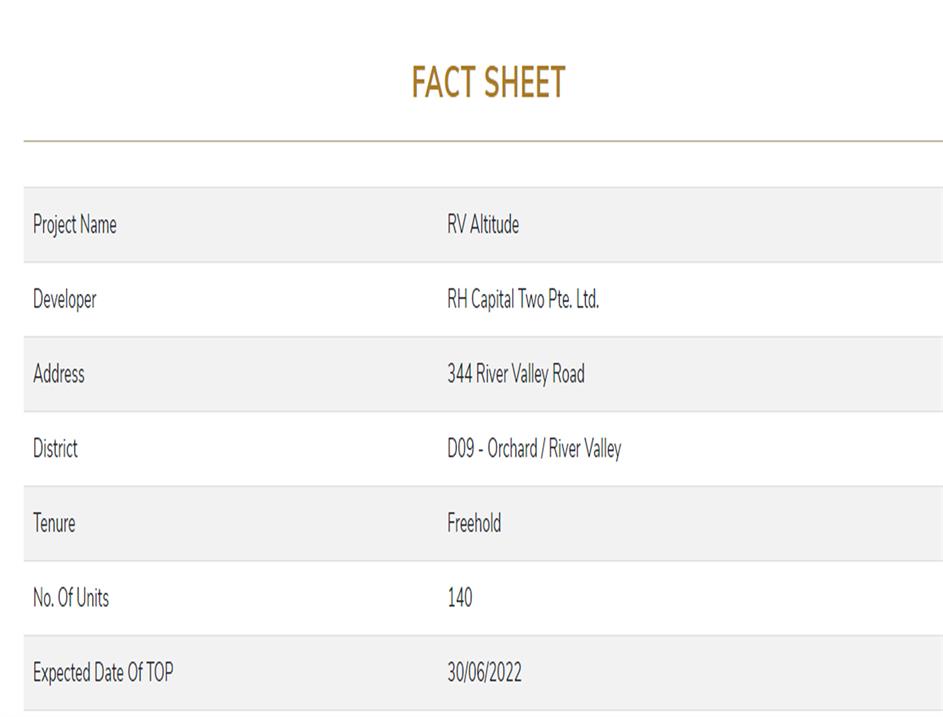Click the FACT SHEET heading
The height and width of the screenshot is (717, 943).
click(488, 83)
